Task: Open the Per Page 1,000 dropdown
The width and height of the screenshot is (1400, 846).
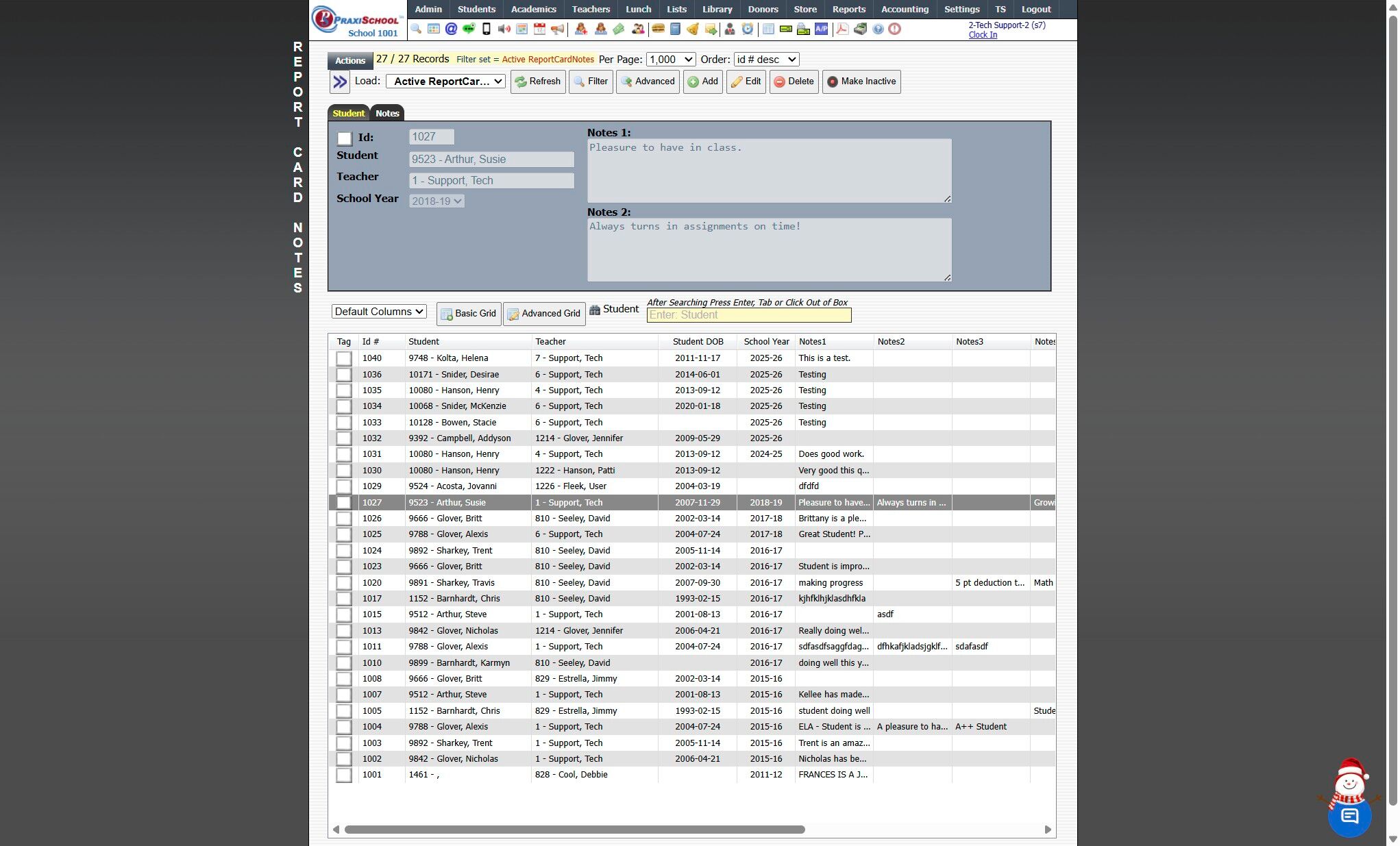Action: 670,60
